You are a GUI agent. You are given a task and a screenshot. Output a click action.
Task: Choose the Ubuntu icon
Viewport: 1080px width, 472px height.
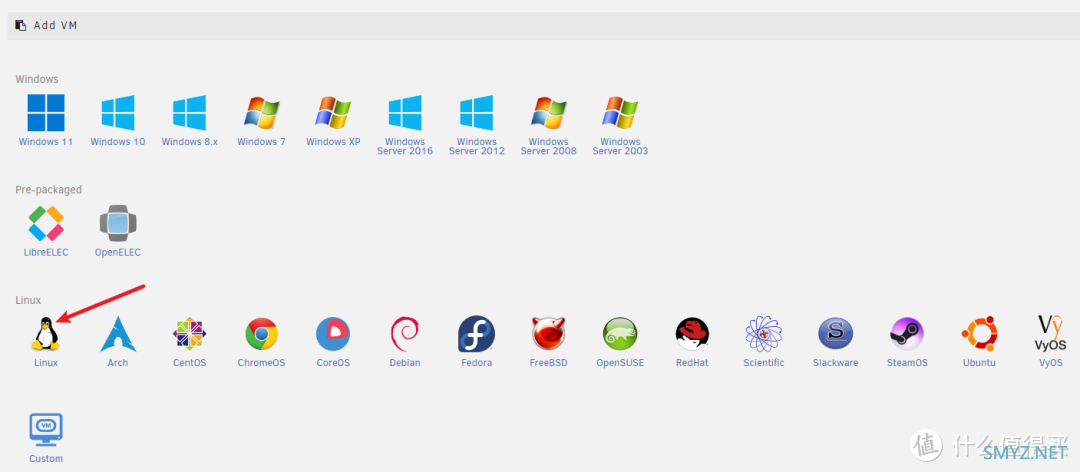(x=979, y=334)
